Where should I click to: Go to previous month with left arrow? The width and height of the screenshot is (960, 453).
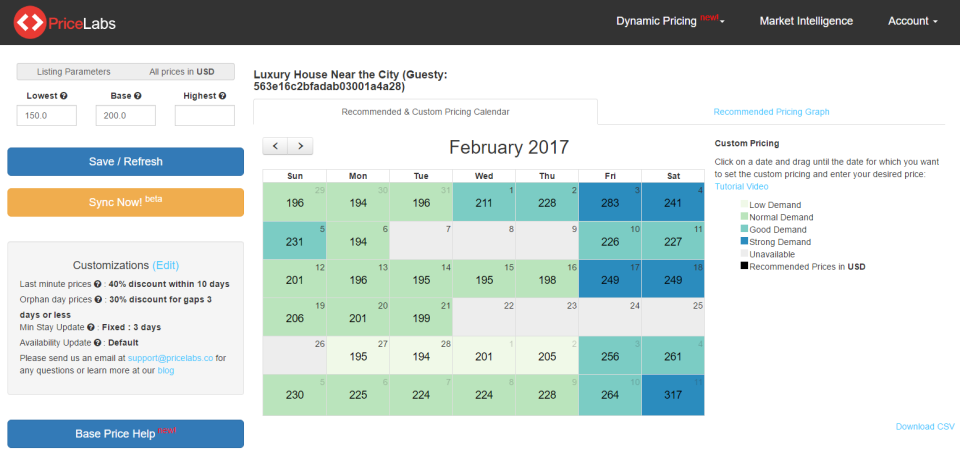point(275,146)
